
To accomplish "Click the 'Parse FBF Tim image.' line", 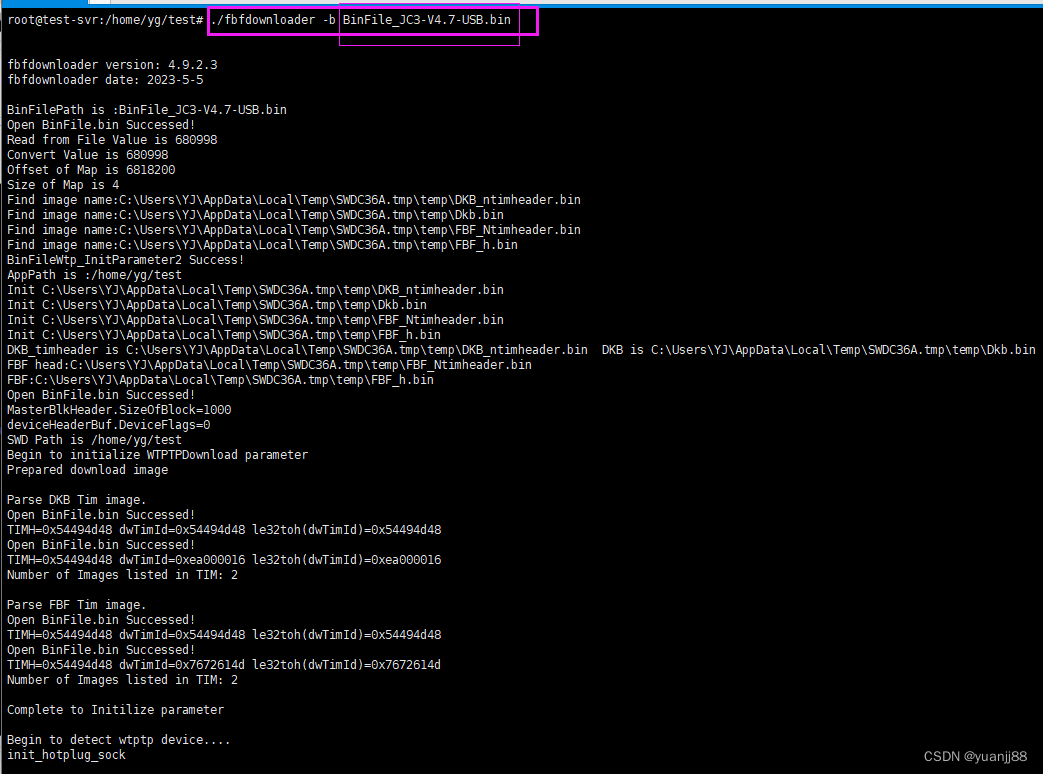I will 76,605.
